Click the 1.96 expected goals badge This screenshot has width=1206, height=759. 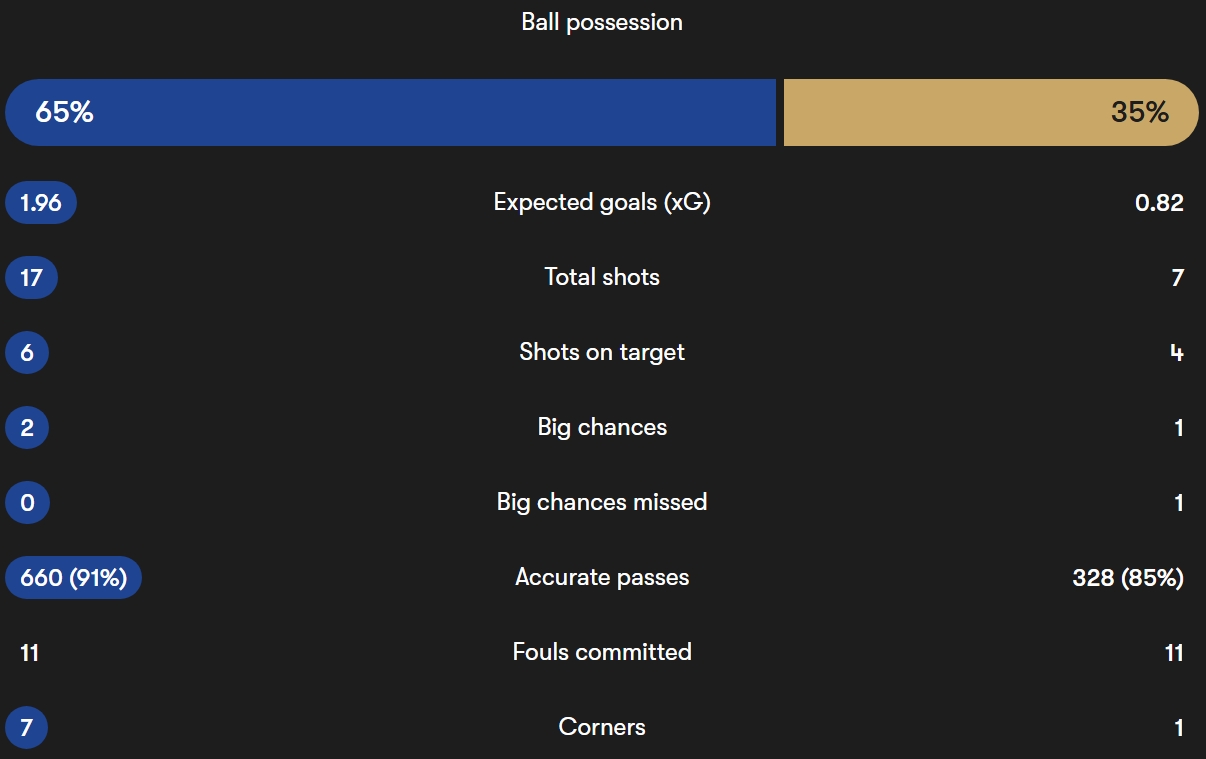click(41, 203)
